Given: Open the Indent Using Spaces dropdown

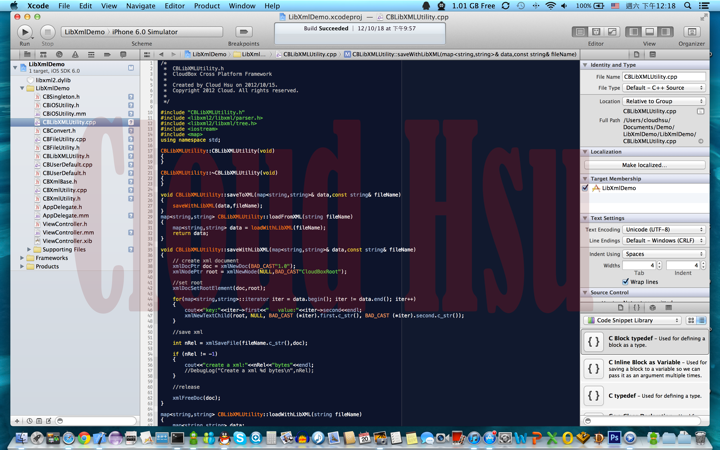Looking at the screenshot, I should (664, 254).
